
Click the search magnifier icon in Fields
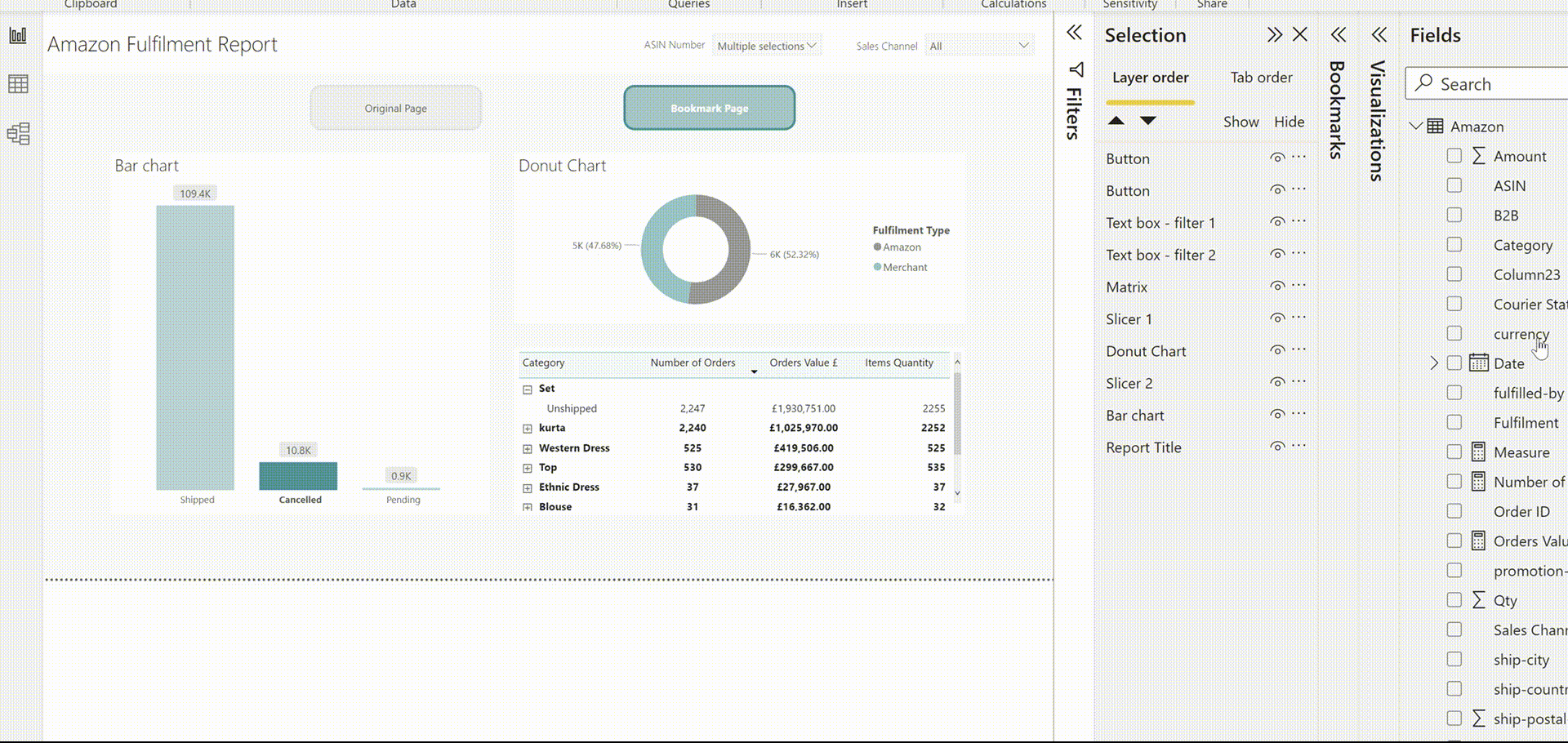tap(1424, 82)
